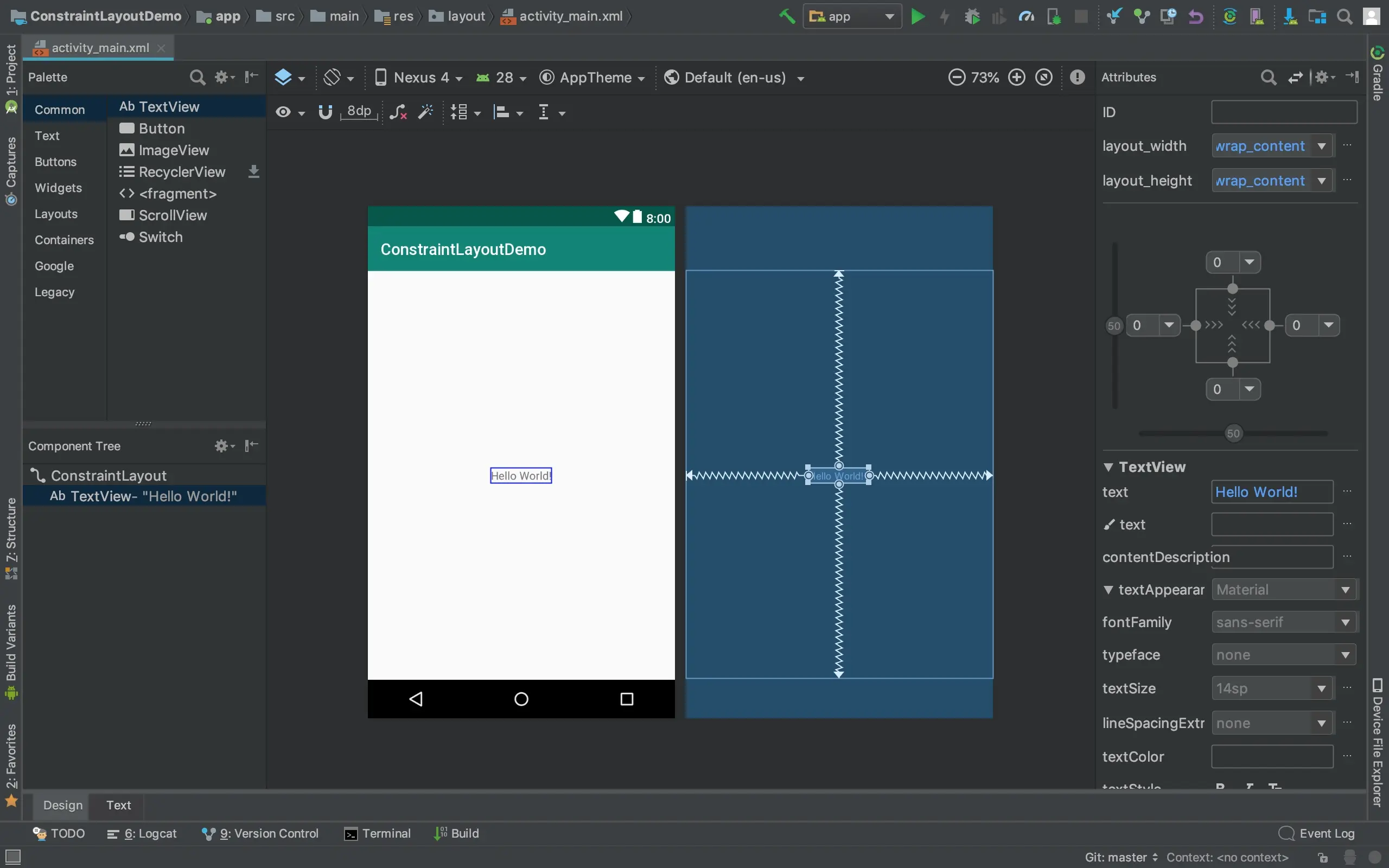
Task: Open the Nexus 4 device dropdown
Action: 418,78
